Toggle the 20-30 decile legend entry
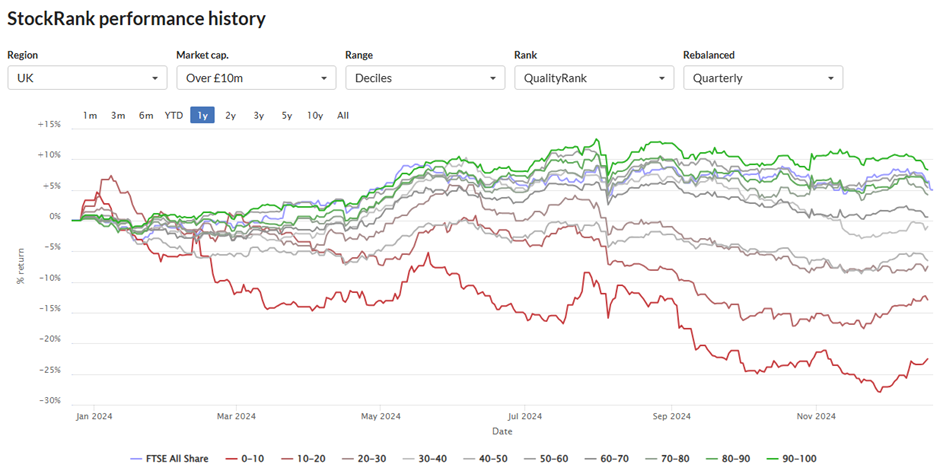 (x=363, y=458)
